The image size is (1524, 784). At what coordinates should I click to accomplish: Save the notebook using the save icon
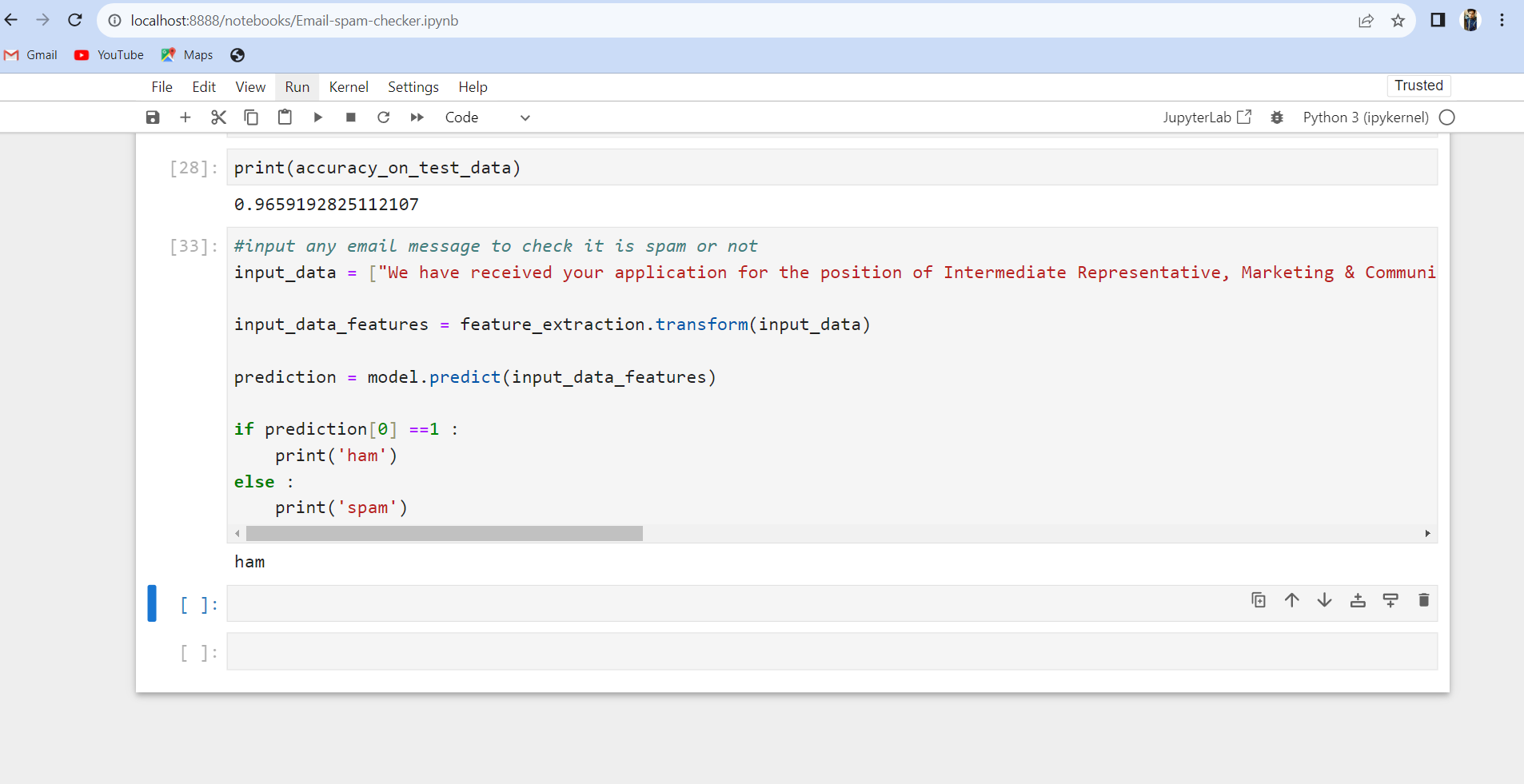click(152, 117)
